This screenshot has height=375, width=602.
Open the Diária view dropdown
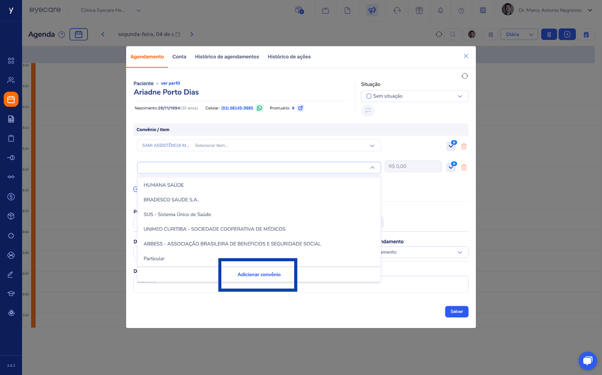click(518, 35)
